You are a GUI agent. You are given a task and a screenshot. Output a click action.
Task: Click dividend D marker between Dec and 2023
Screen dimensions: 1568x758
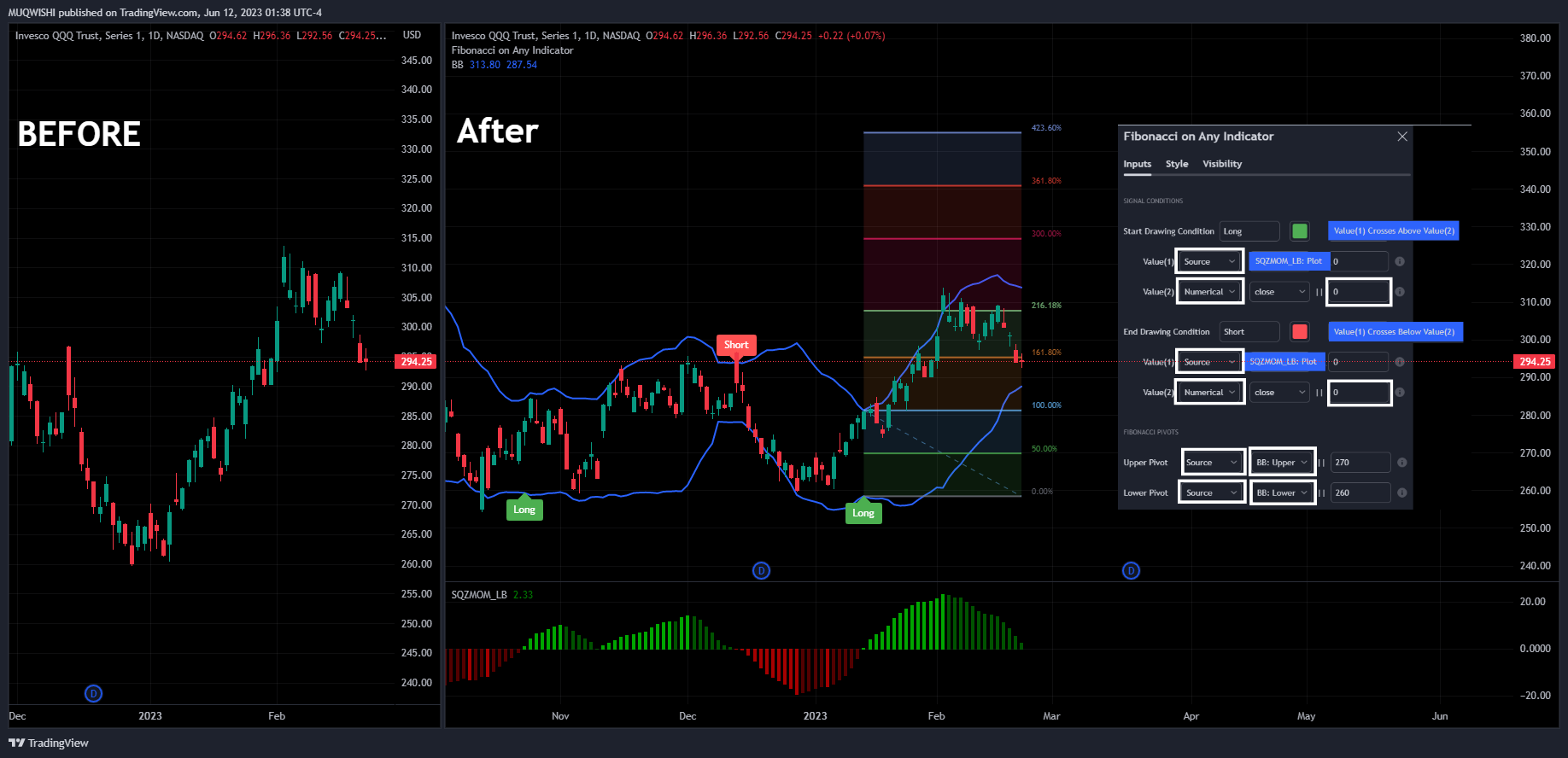[761, 570]
